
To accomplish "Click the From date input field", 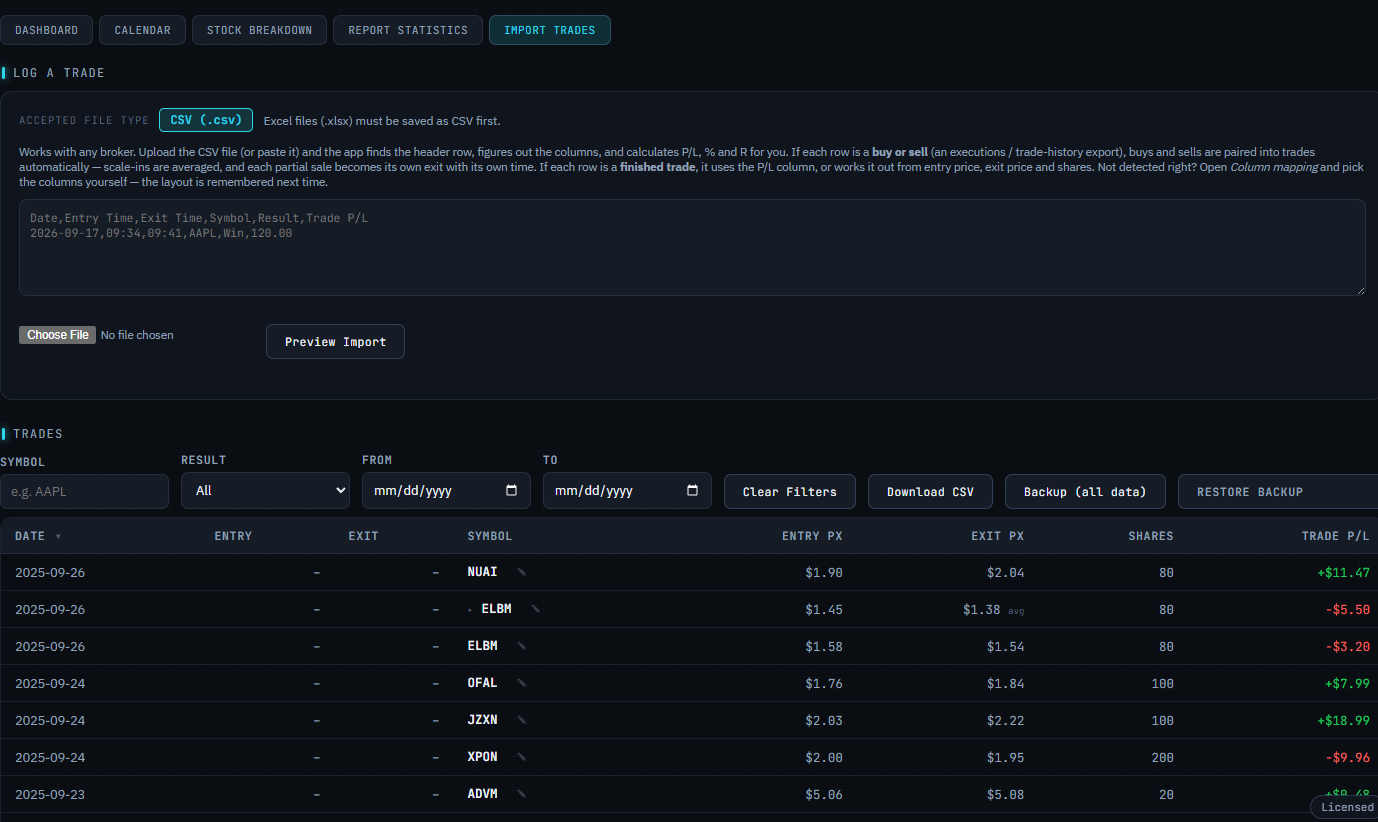I will 446,491.
